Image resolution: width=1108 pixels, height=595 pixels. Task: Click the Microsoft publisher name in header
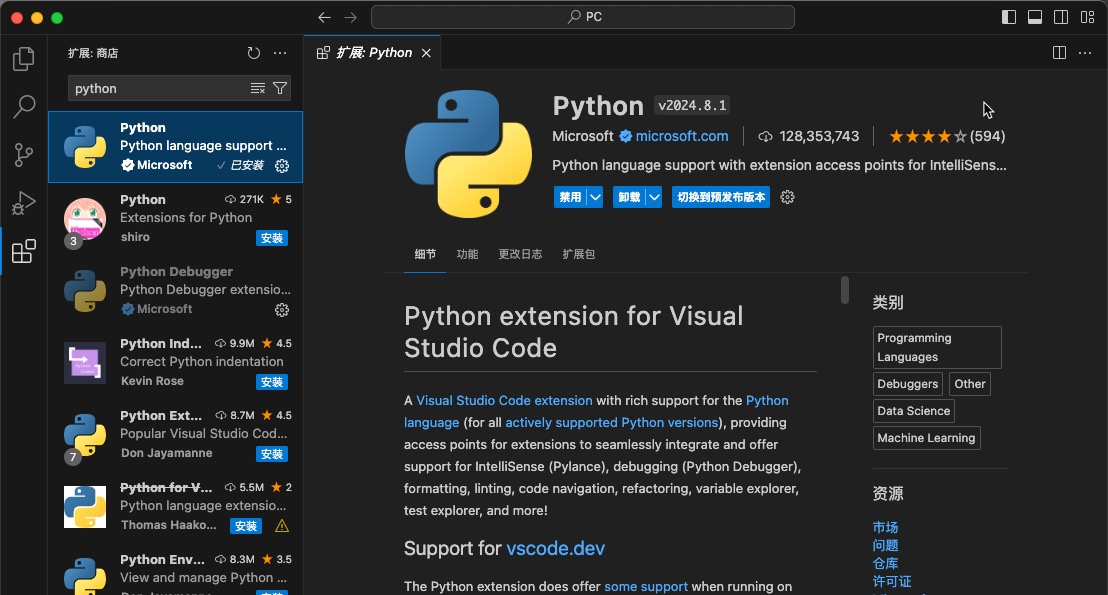582,136
